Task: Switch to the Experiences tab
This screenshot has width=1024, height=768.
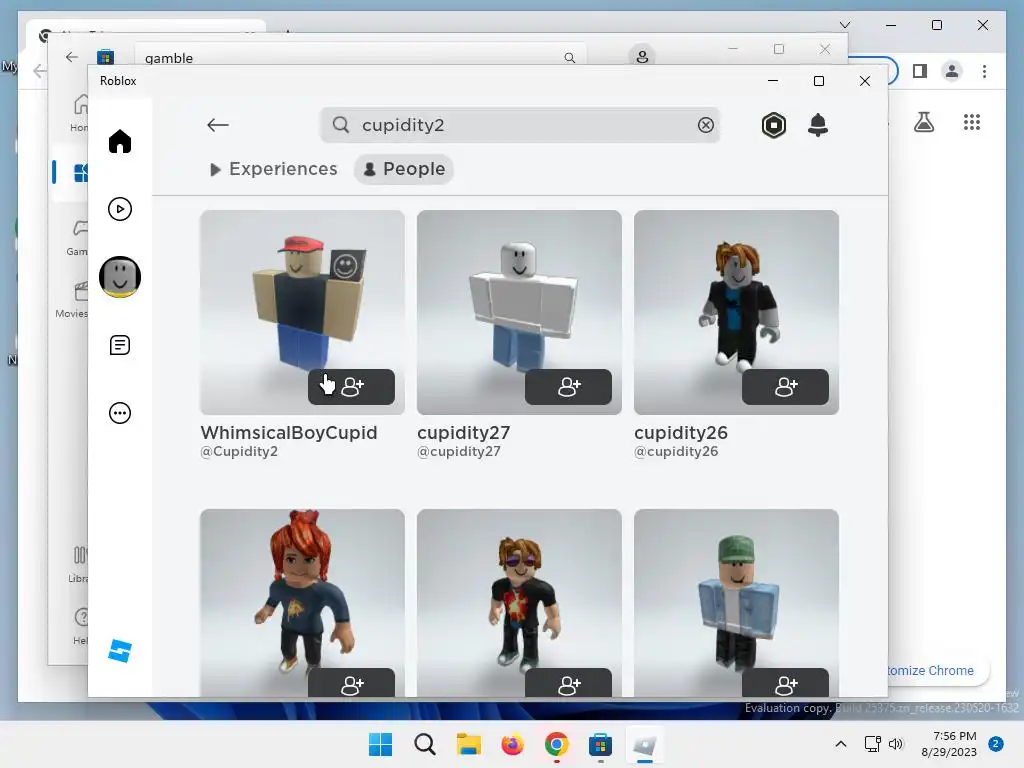Action: pos(273,169)
